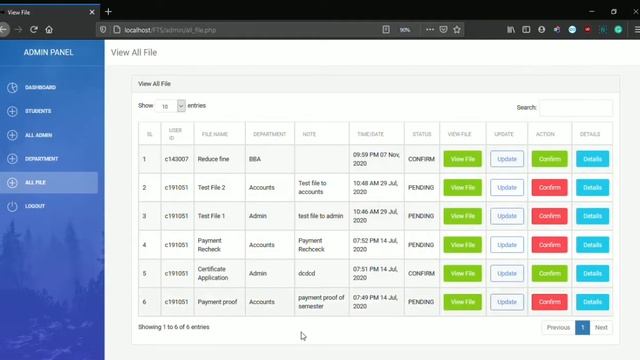Click 'Showing 1 to 6 of 6 entries'
Image resolution: width=640 pixels, height=360 pixels.
pos(173,327)
